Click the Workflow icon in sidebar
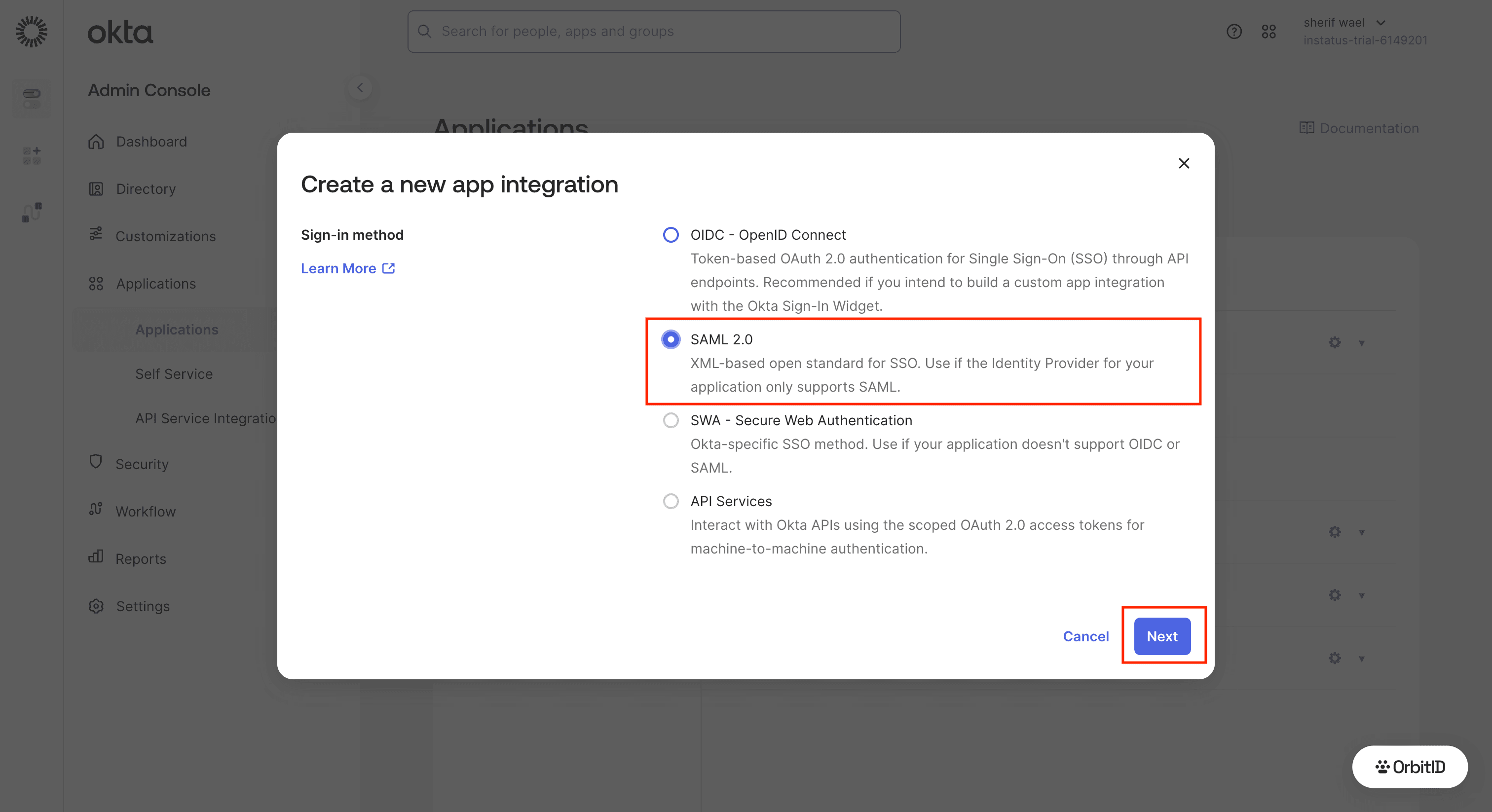 coord(96,509)
